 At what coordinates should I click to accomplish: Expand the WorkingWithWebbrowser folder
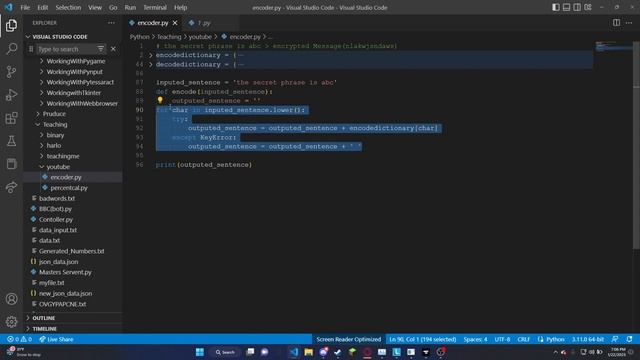[82, 103]
